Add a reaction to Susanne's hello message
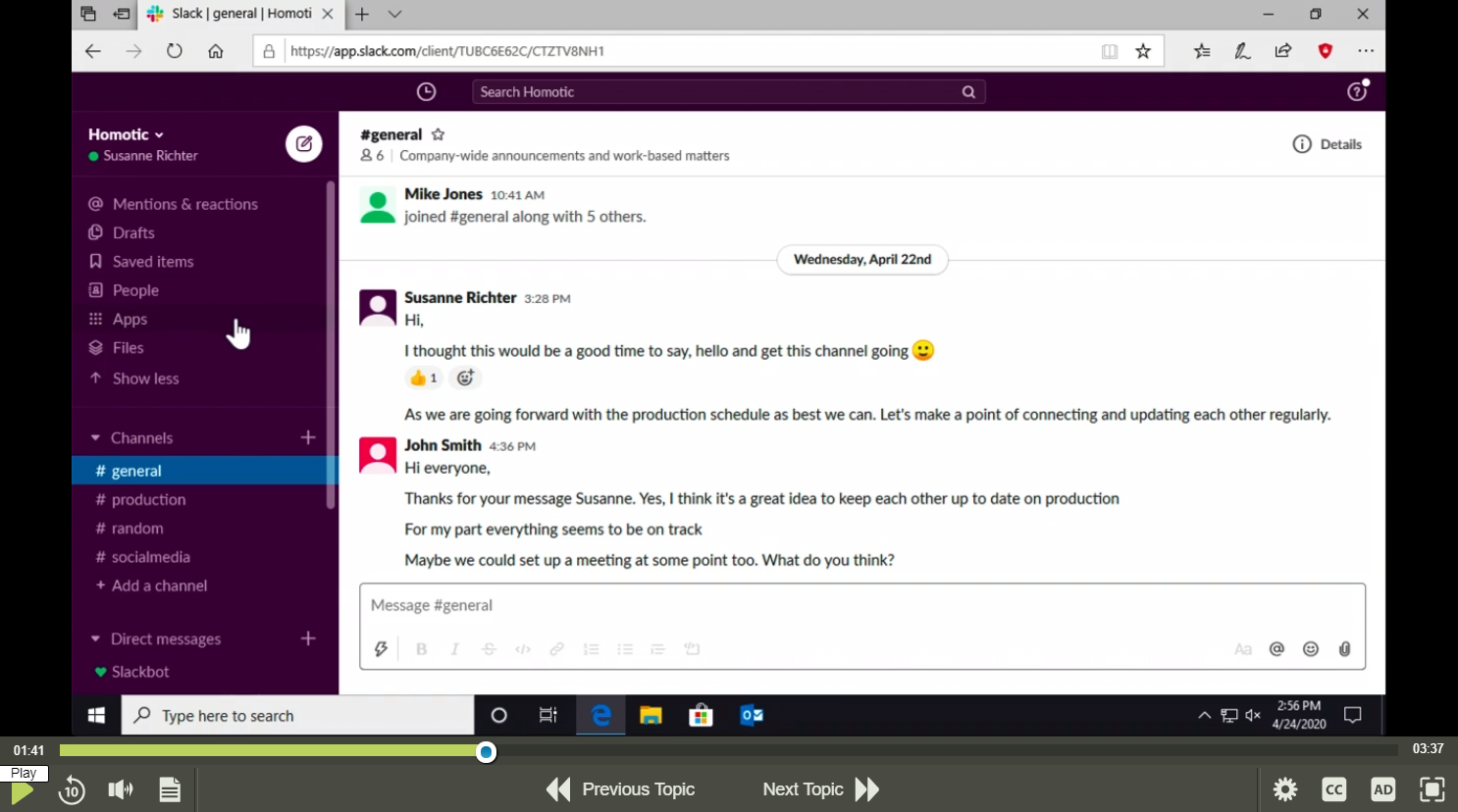Screen dimensions: 1458x812 (464, 378)
